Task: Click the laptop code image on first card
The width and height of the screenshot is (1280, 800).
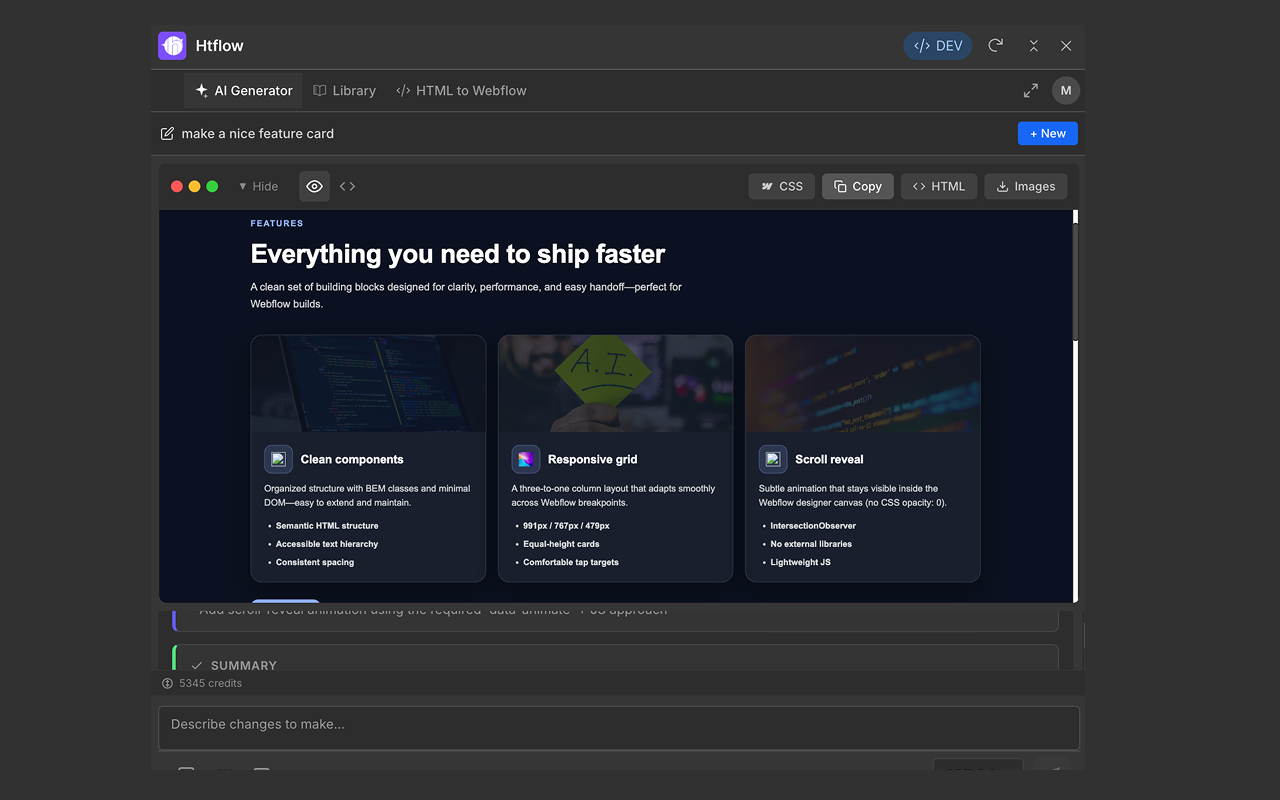Action: 368,383
